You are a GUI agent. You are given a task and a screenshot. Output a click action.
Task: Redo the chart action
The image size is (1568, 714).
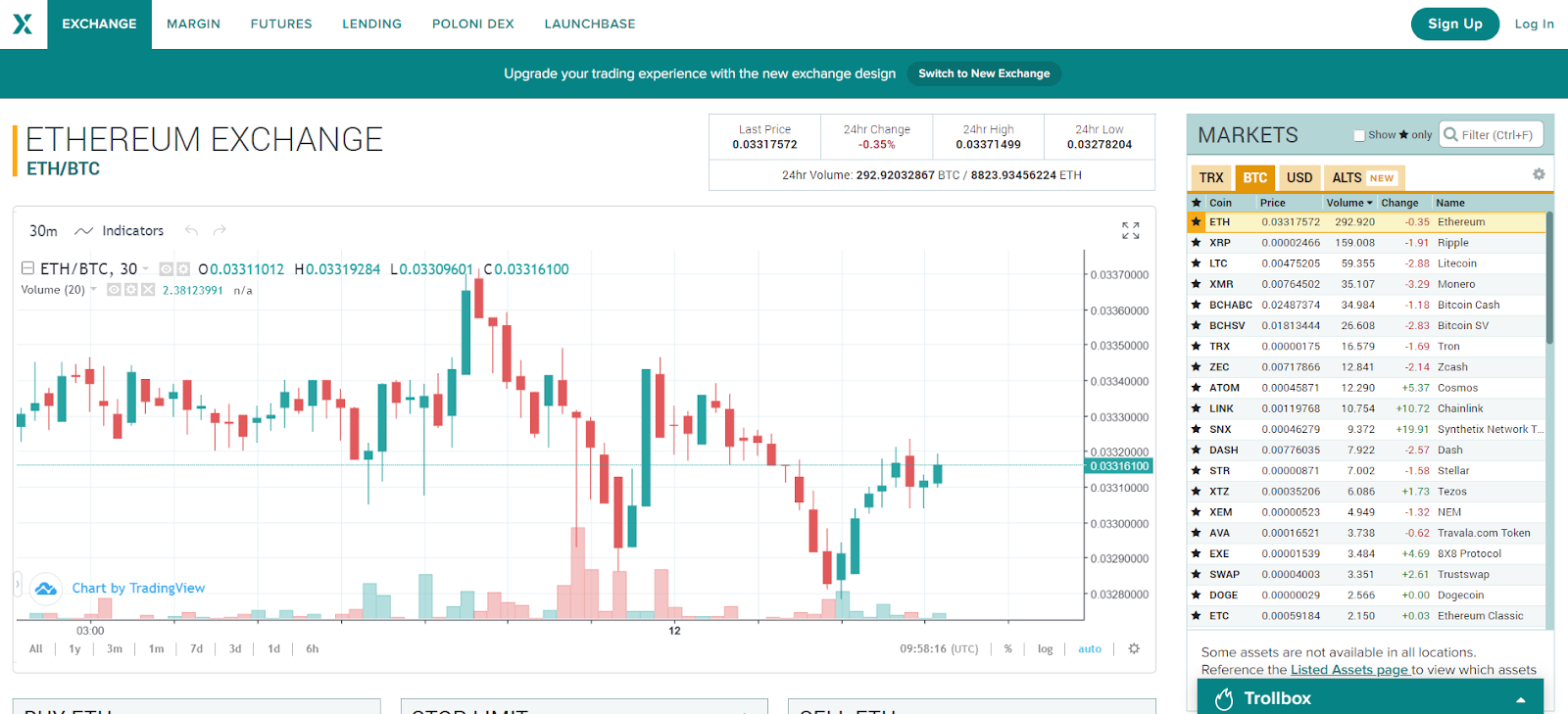click(220, 230)
